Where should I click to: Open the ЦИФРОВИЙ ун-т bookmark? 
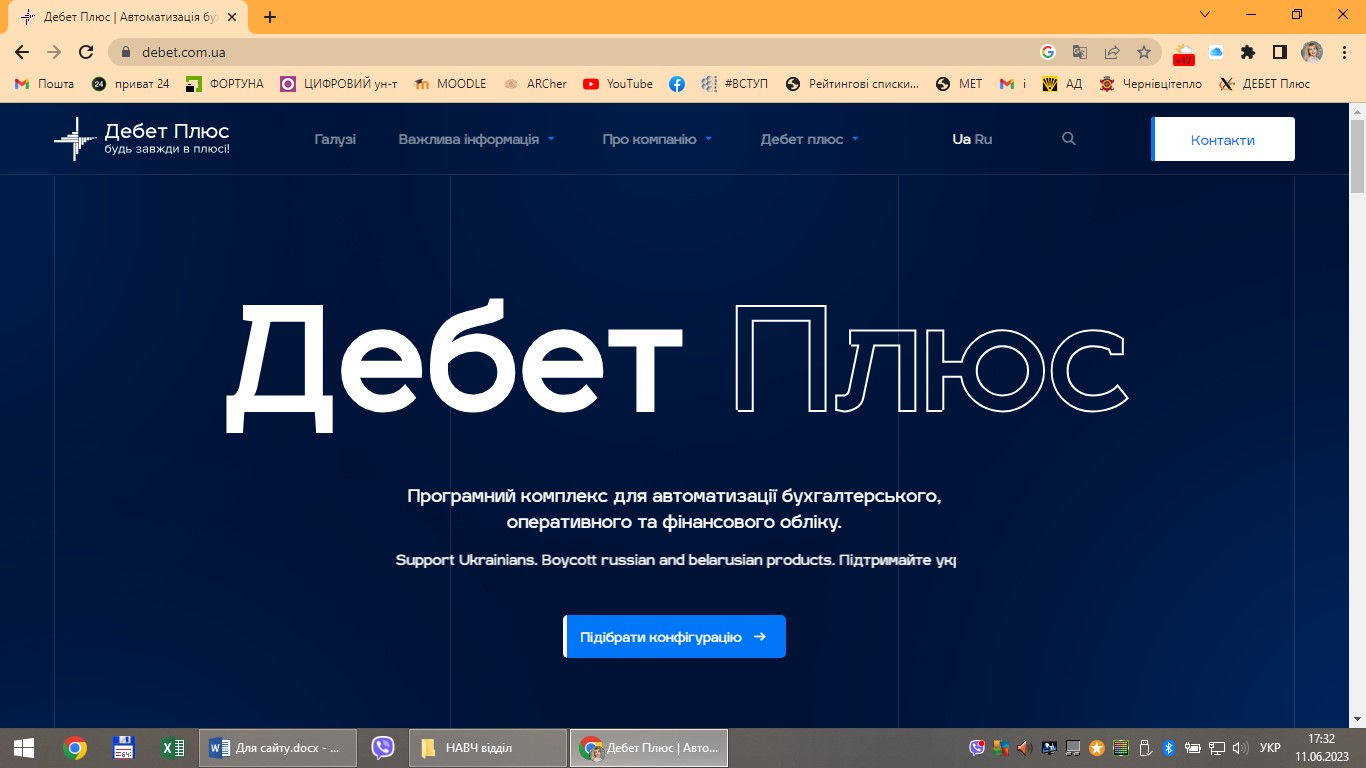point(339,84)
